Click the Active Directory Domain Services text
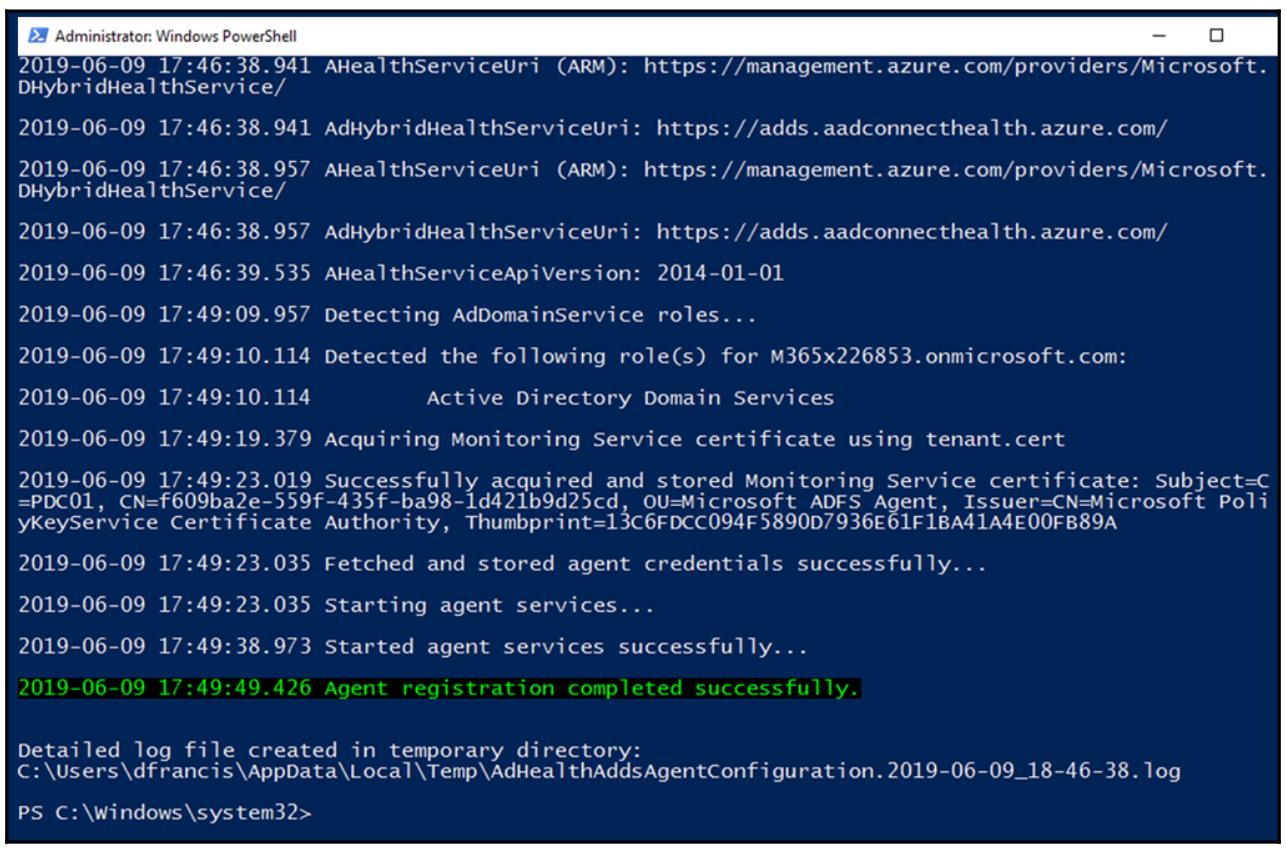The image size is (1286, 848). pyautogui.click(x=630, y=398)
